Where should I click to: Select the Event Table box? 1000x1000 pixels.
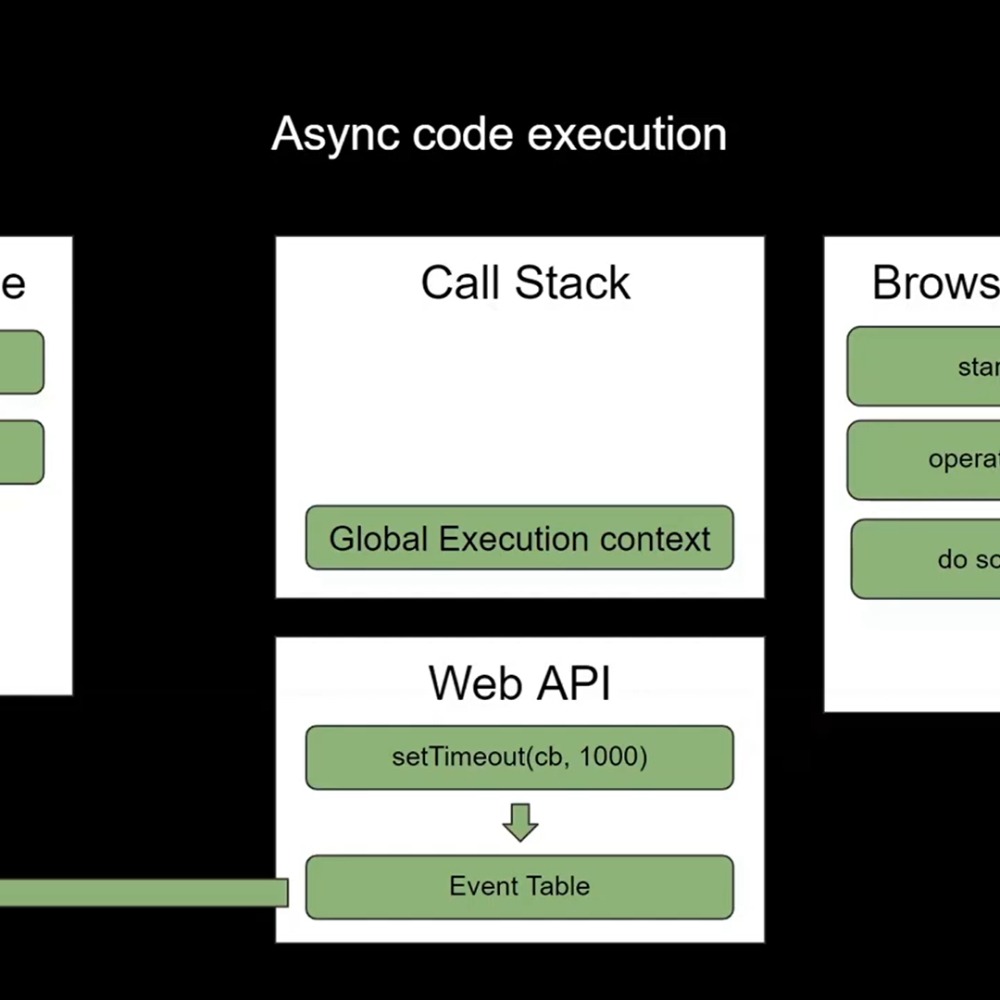click(x=520, y=887)
